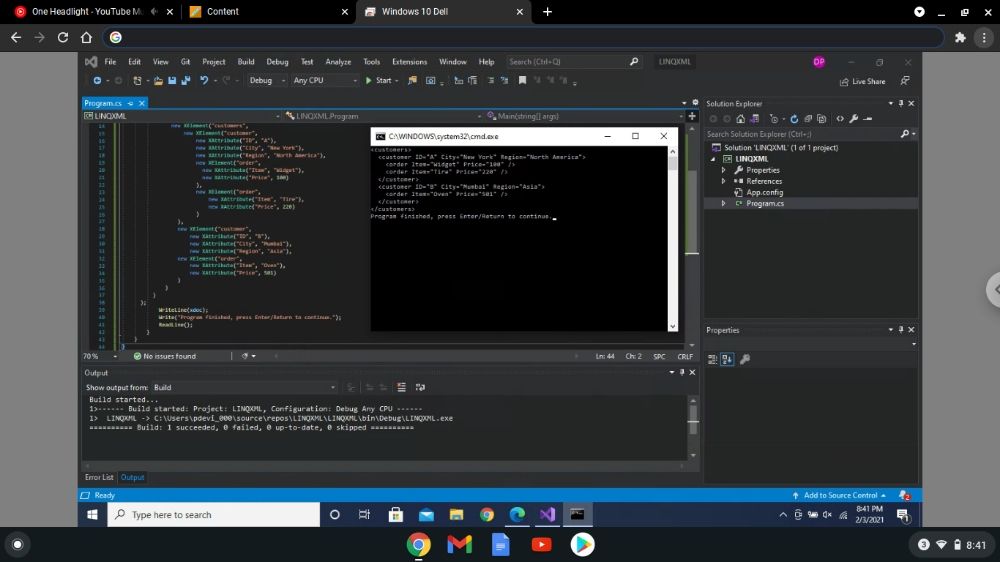Click Microsoft Edge icon in Windows taskbar
Image resolution: width=1000 pixels, height=562 pixels.
(517, 514)
